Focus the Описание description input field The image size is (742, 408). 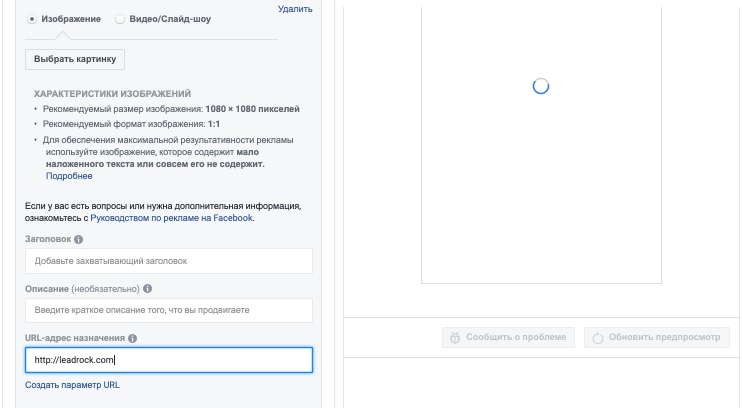pos(169,310)
